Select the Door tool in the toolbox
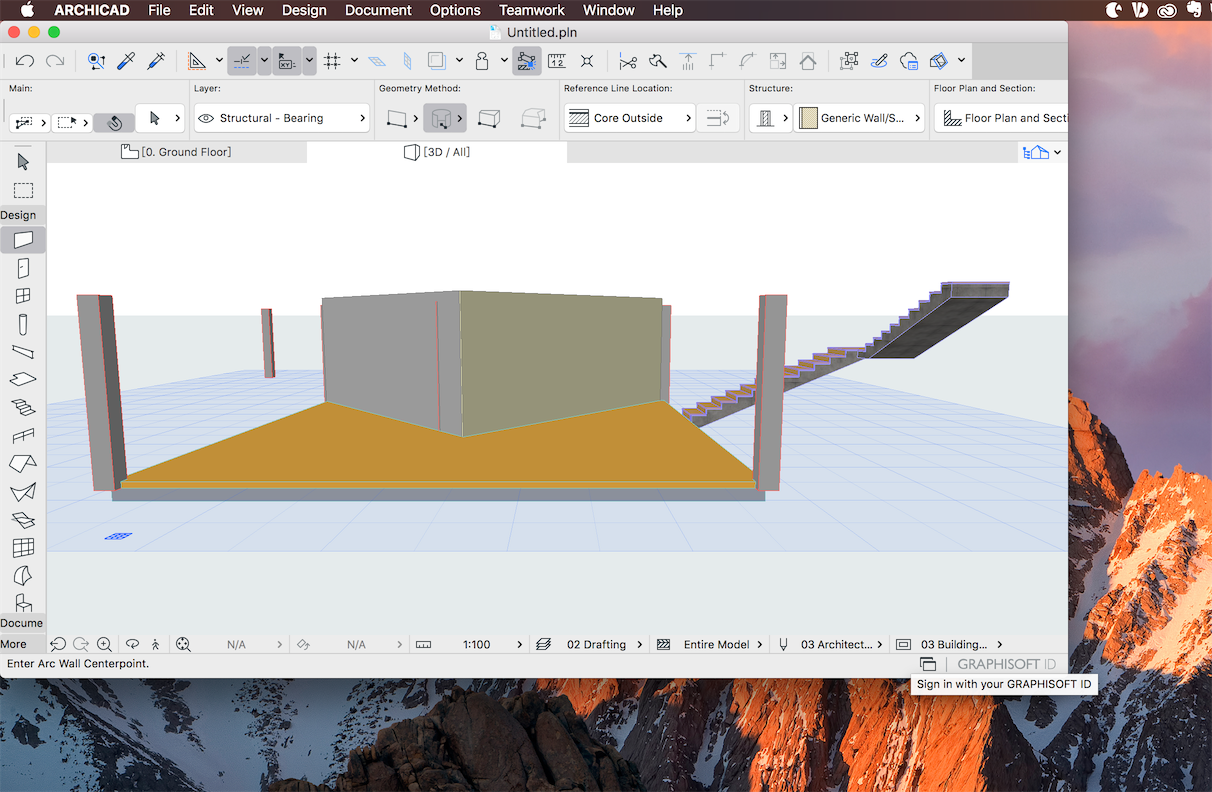The width and height of the screenshot is (1212, 792). [23, 268]
